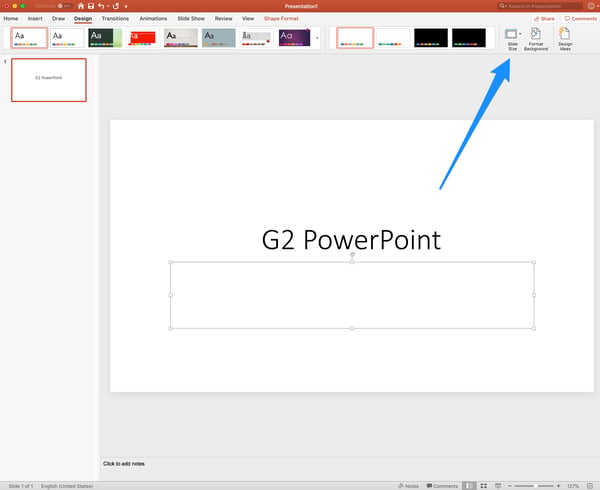Open Format Background pane
The width and height of the screenshot is (600, 490).
[536, 39]
